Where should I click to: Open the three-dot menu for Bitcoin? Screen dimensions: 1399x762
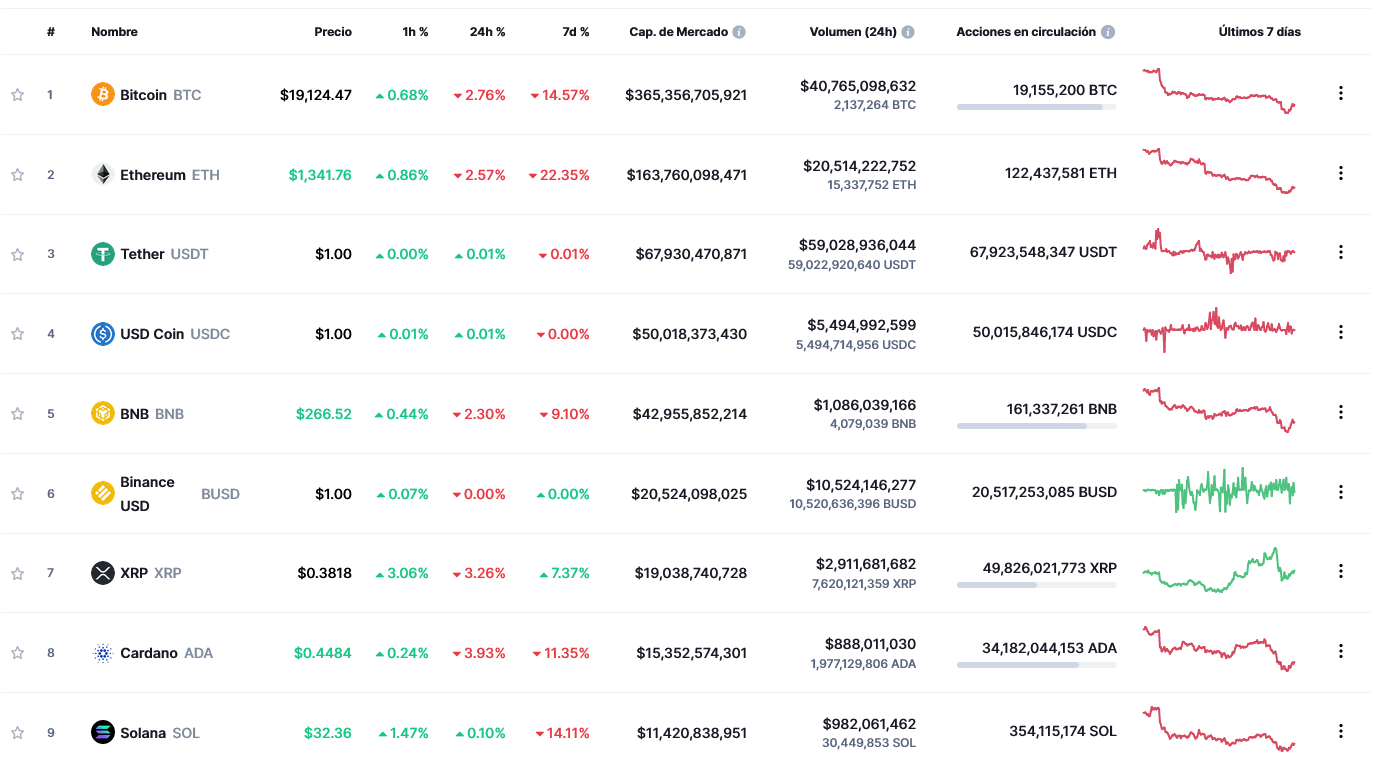(1341, 94)
